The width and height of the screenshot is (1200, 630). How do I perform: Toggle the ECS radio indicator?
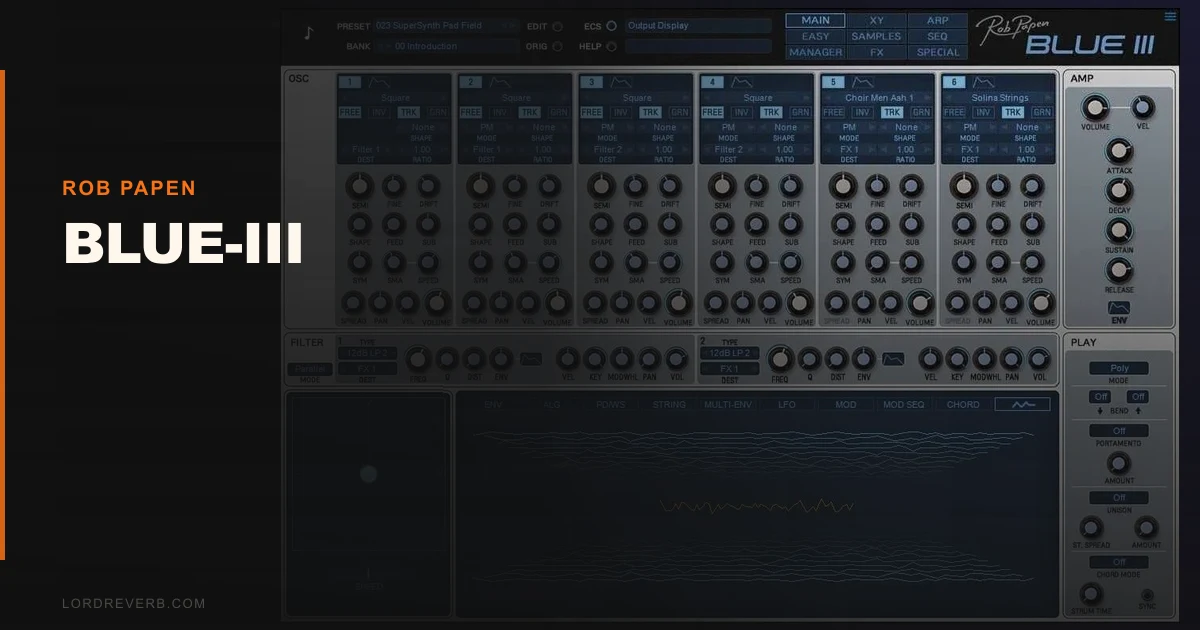click(x=611, y=27)
